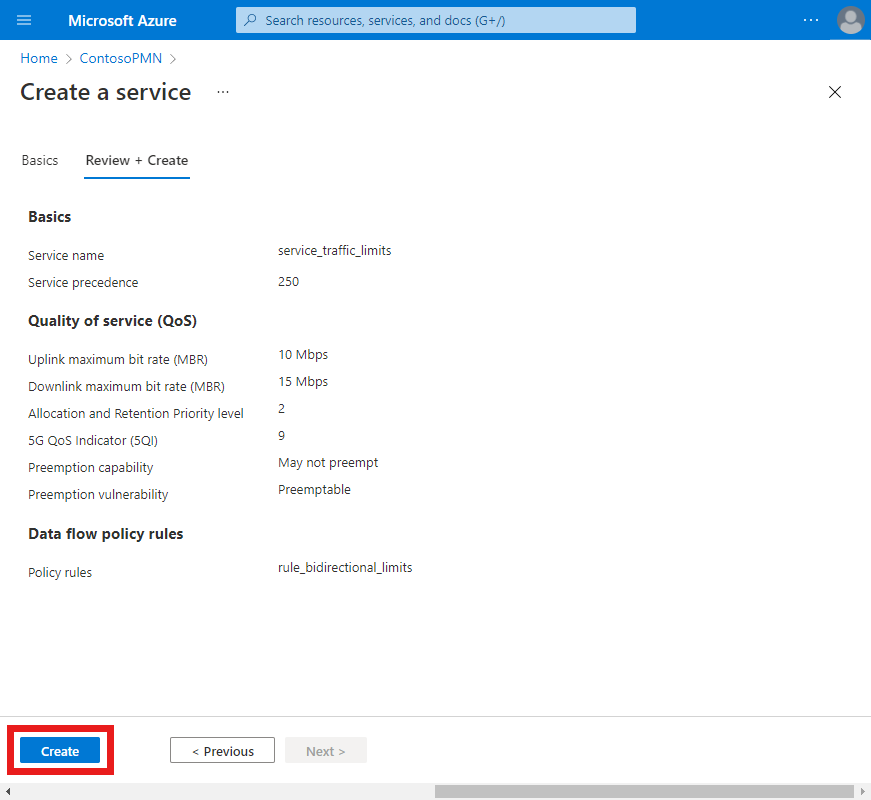Go back using the Previous button
Image resolution: width=871 pixels, height=800 pixels.
click(x=222, y=750)
